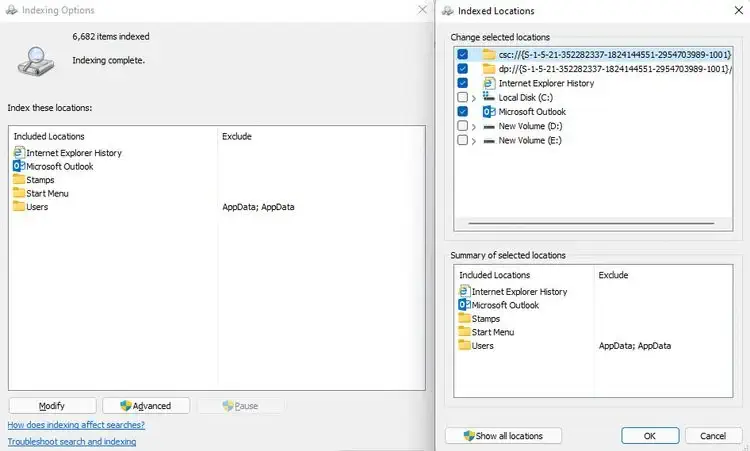The image size is (750, 451).
Task: Select Stamps folder icon in Index these locations
Action: (19, 180)
